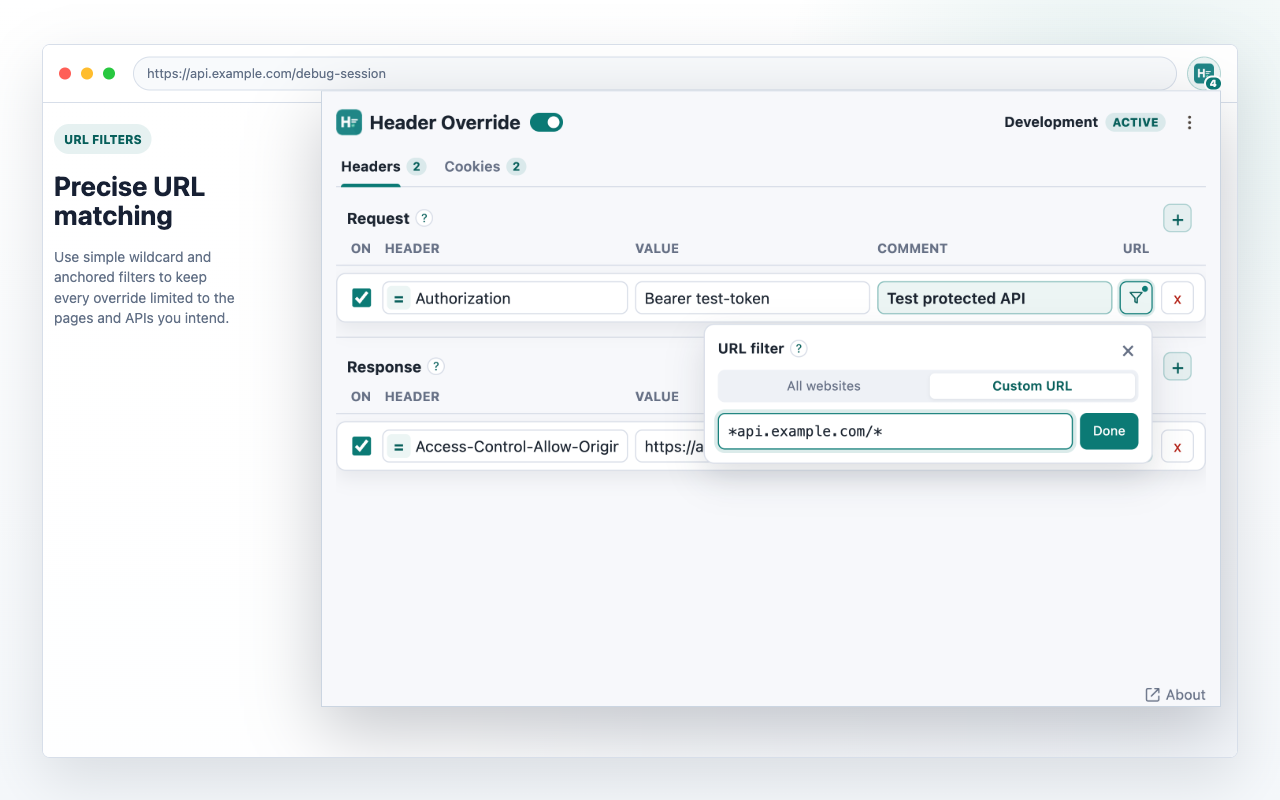The width and height of the screenshot is (1280, 800).
Task: Switch to the Headers tab
Action: (x=383, y=167)
